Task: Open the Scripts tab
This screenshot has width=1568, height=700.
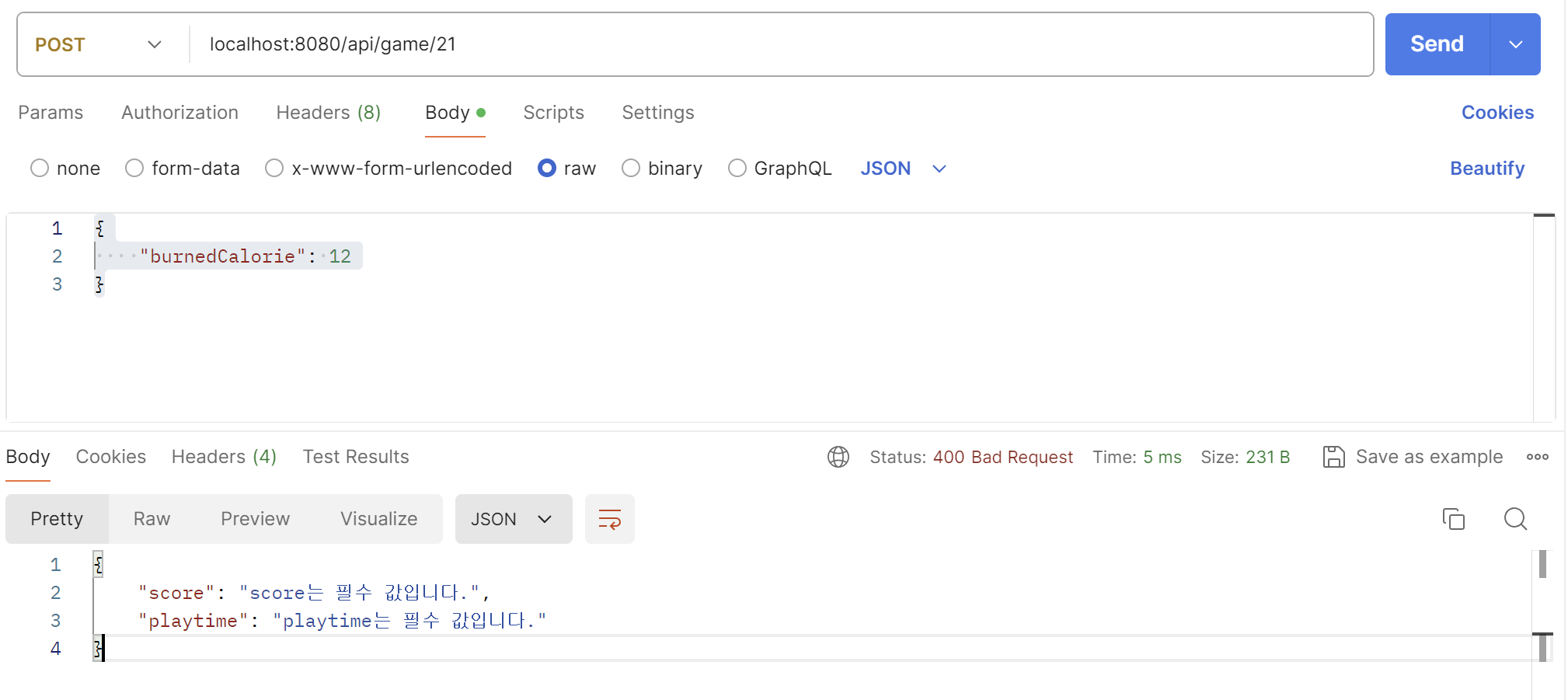Action: point(553,113)
